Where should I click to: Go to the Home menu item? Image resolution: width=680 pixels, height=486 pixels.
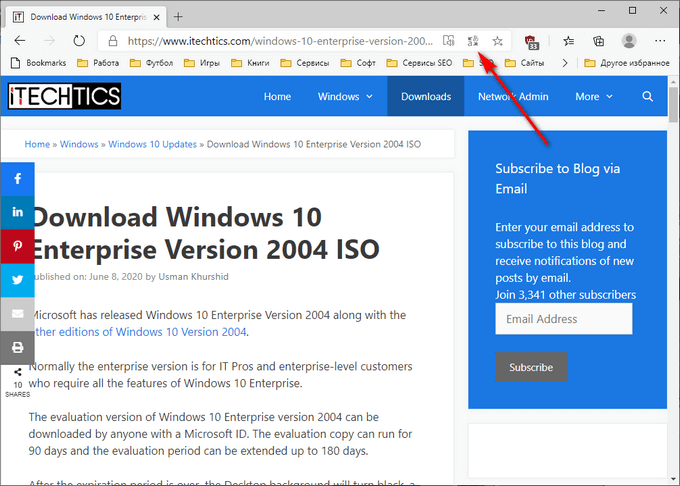tap(277, 96)
